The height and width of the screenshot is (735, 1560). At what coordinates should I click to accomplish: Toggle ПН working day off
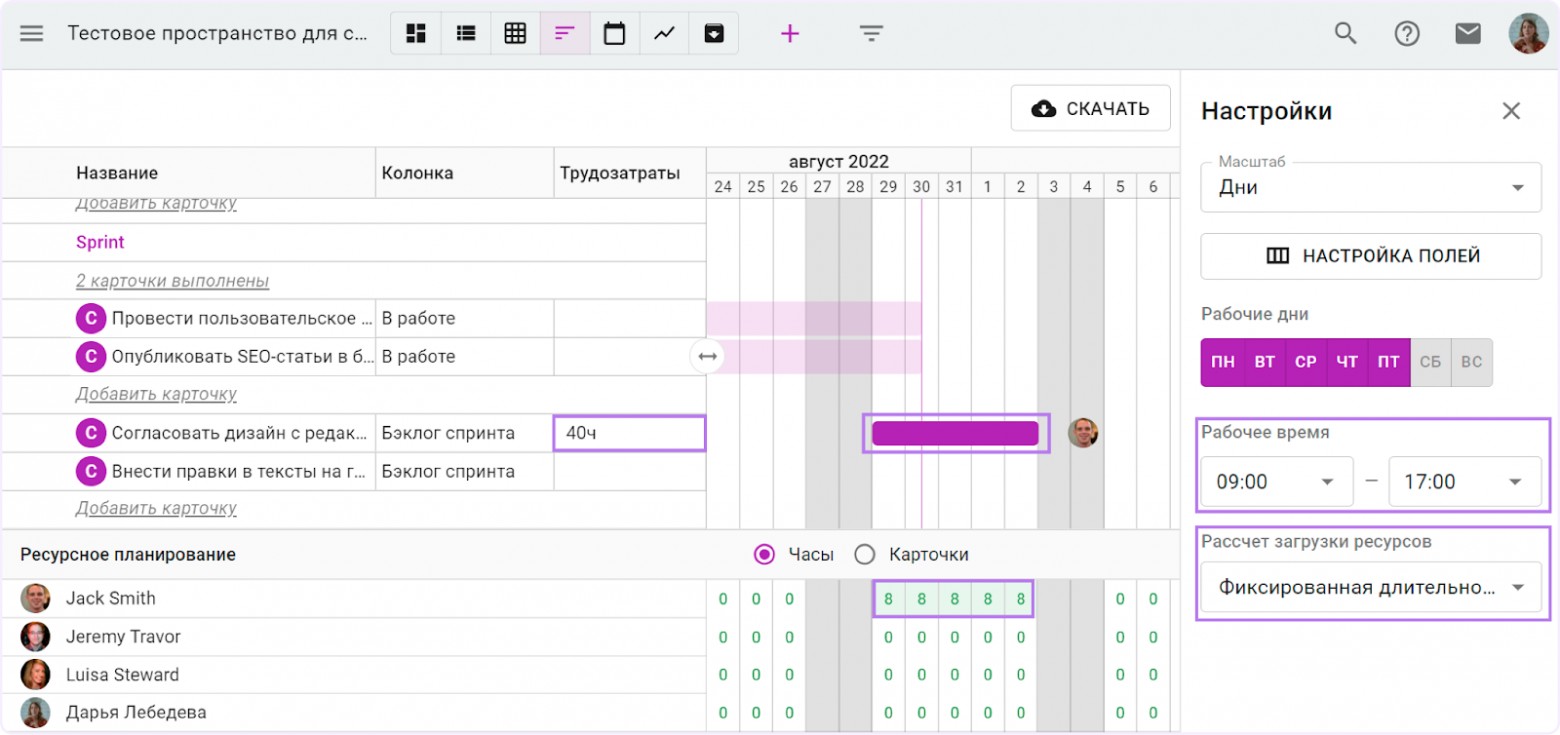click(x=1222, y=362)
